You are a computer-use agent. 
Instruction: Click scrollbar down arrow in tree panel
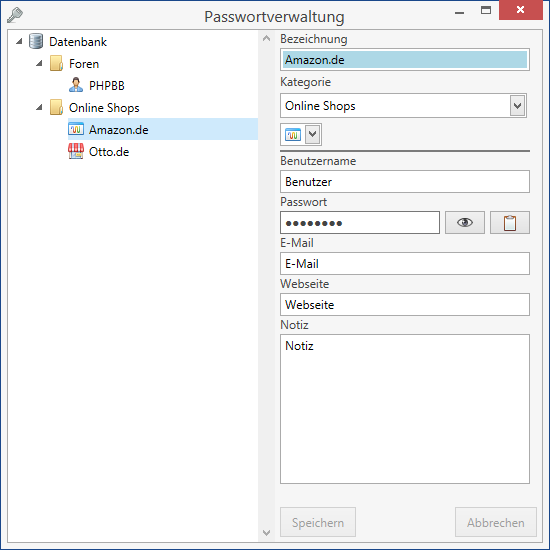tap(267, 533)
